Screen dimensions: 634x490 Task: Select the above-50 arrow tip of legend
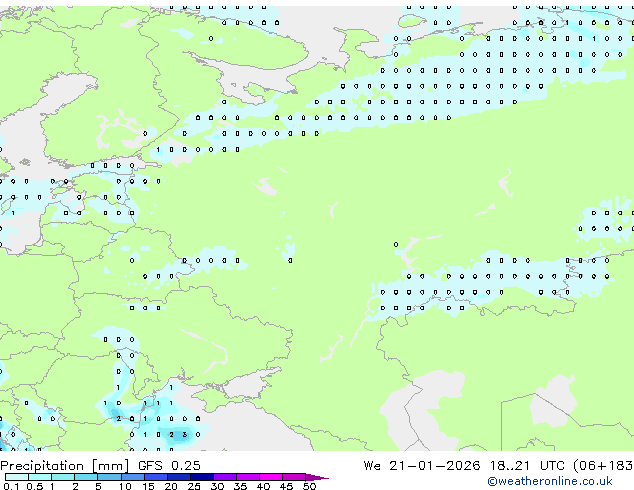pos(317,477)
